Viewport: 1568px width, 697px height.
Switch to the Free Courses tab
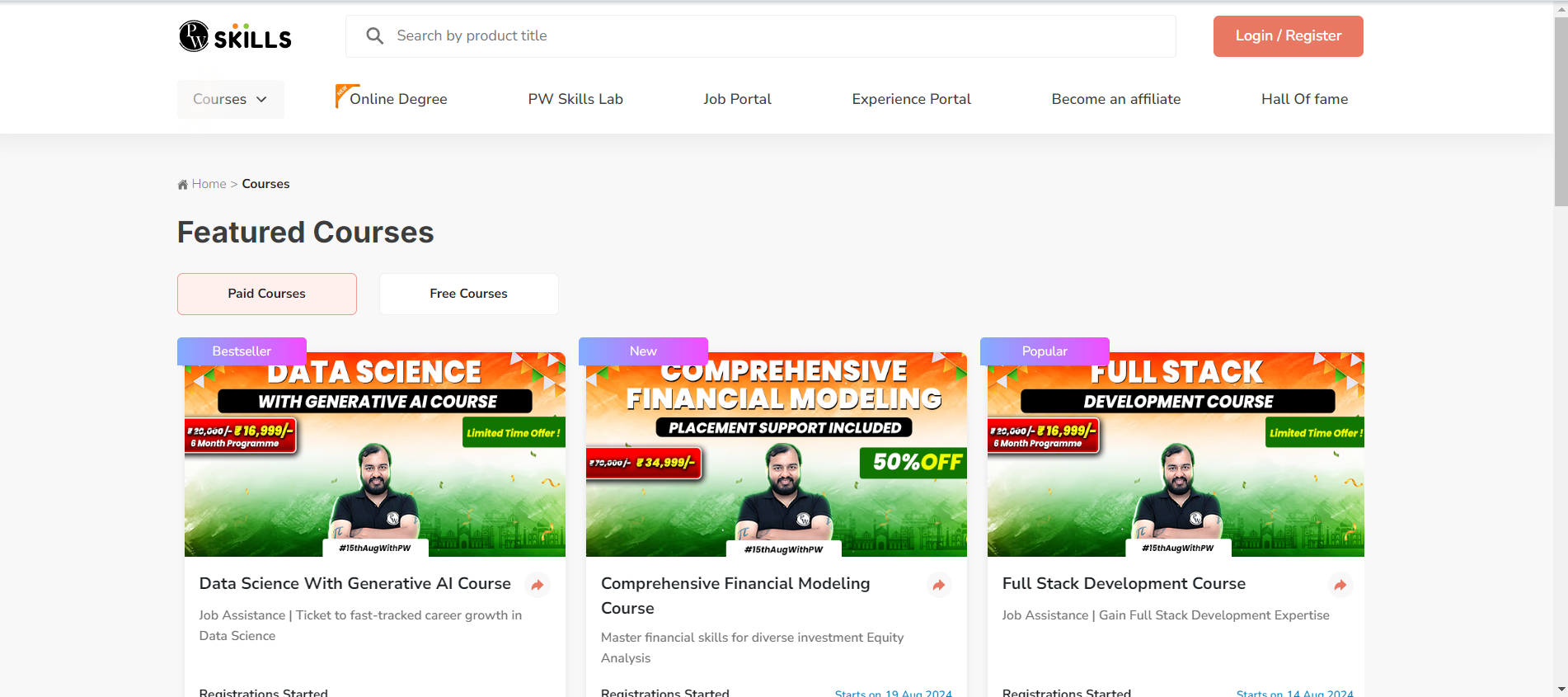pos(469,294)
